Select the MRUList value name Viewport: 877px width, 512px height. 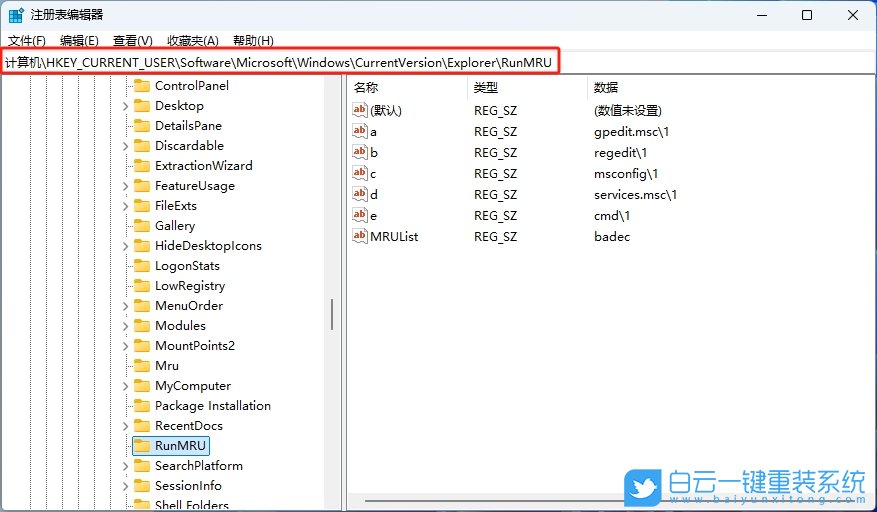click(394, 237)
